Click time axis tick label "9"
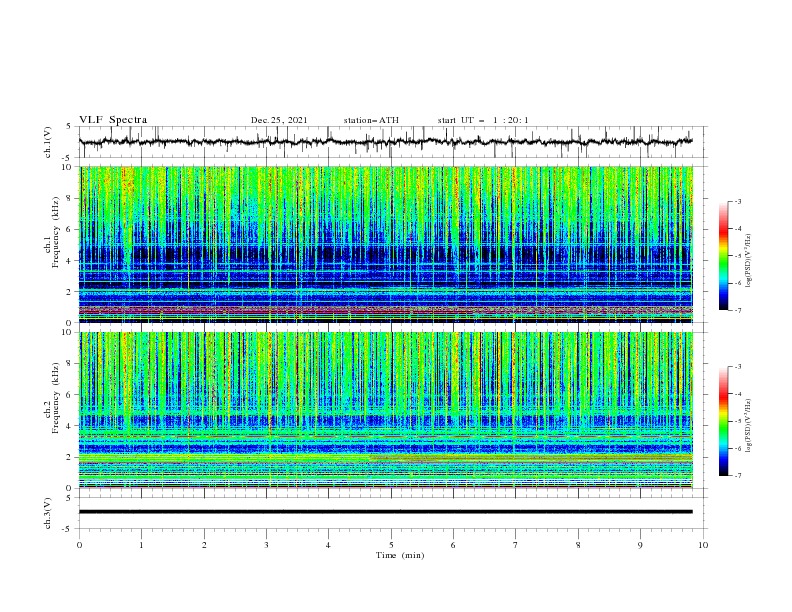Image resolution: width=792 pixels, height=612 pixels. click(640, 545)
